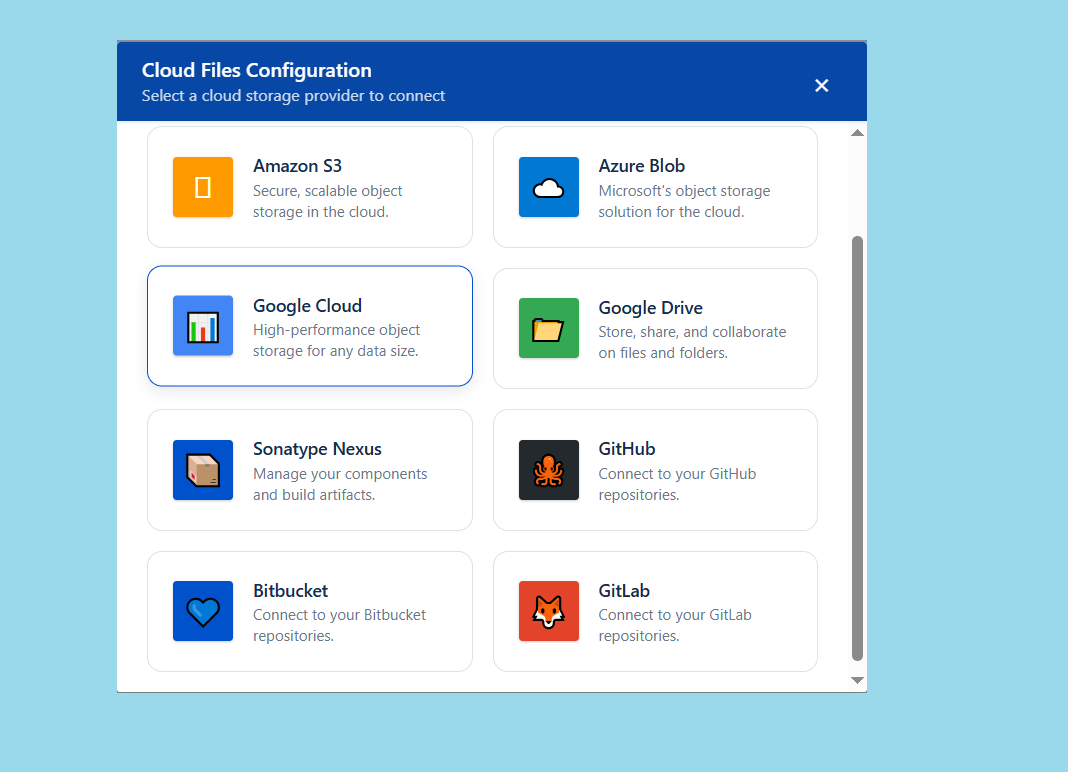Pick the Google Cloud provider title

307,306
